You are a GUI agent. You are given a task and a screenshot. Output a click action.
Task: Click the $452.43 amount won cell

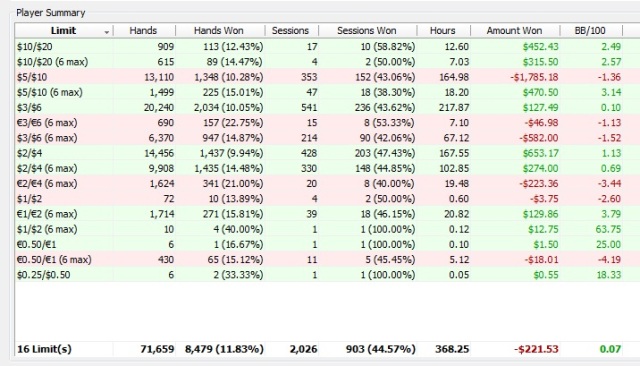pos(540,47)
